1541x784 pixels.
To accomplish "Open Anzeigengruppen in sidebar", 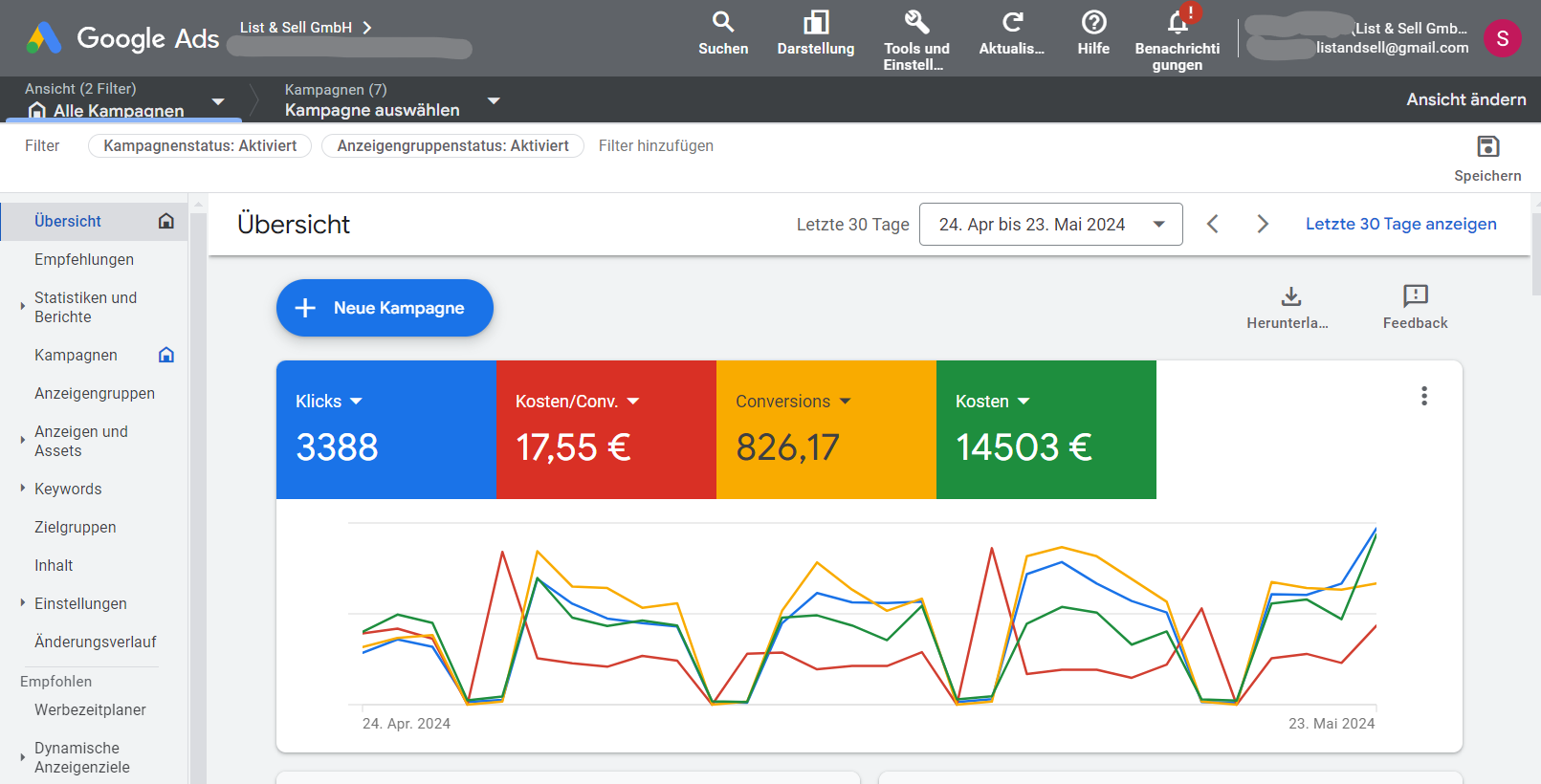I will 94,393.
